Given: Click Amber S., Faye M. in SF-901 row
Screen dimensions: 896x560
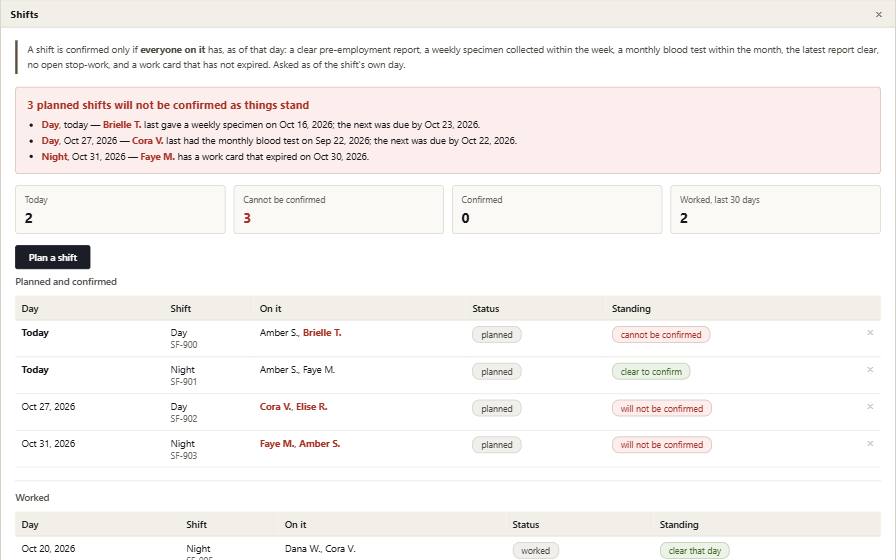Looking at the screenshot, I should pyautogui.click(x=297, y=370).
